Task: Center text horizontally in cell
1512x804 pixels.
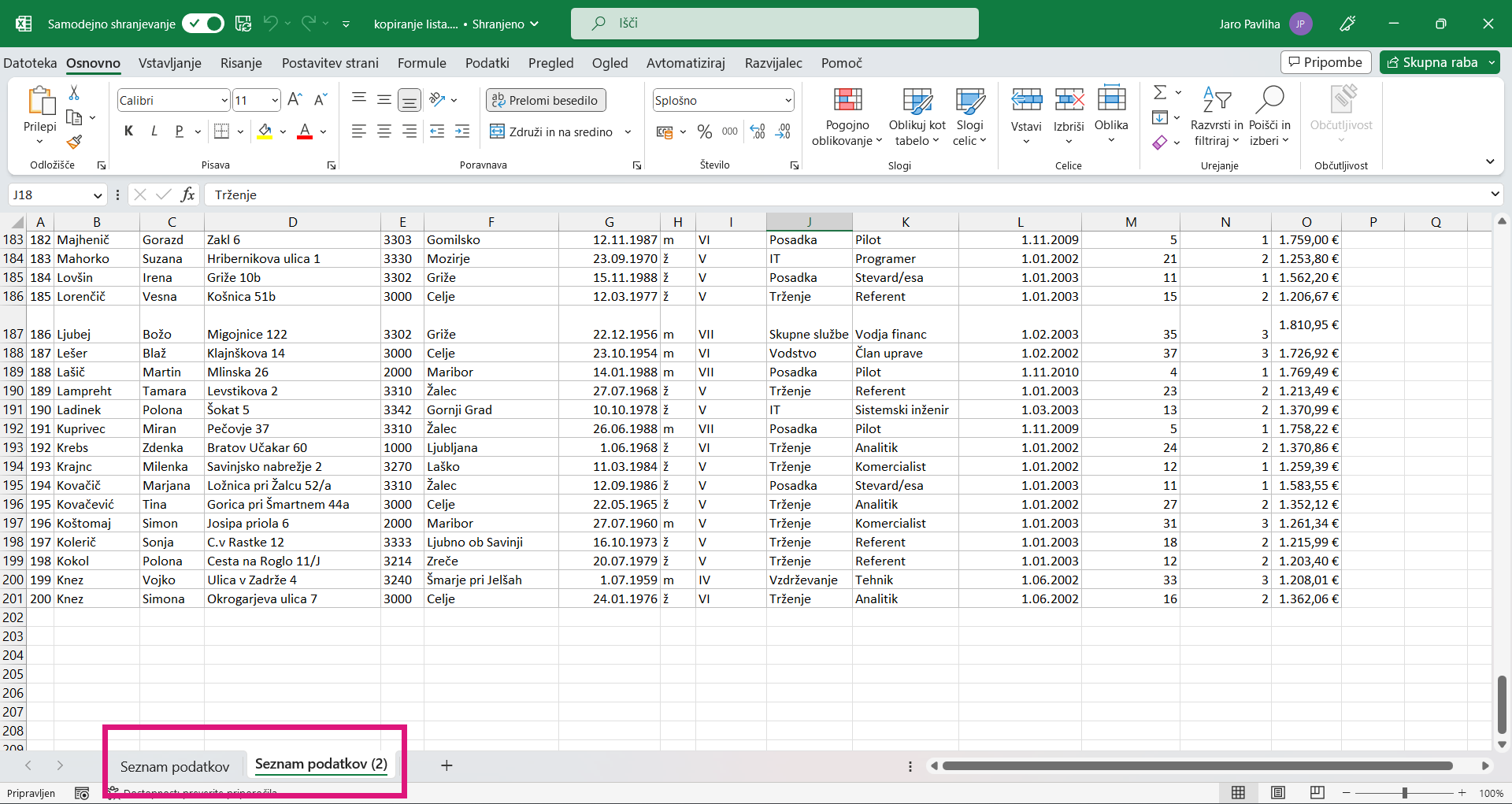Action: [x=384, y=132]
